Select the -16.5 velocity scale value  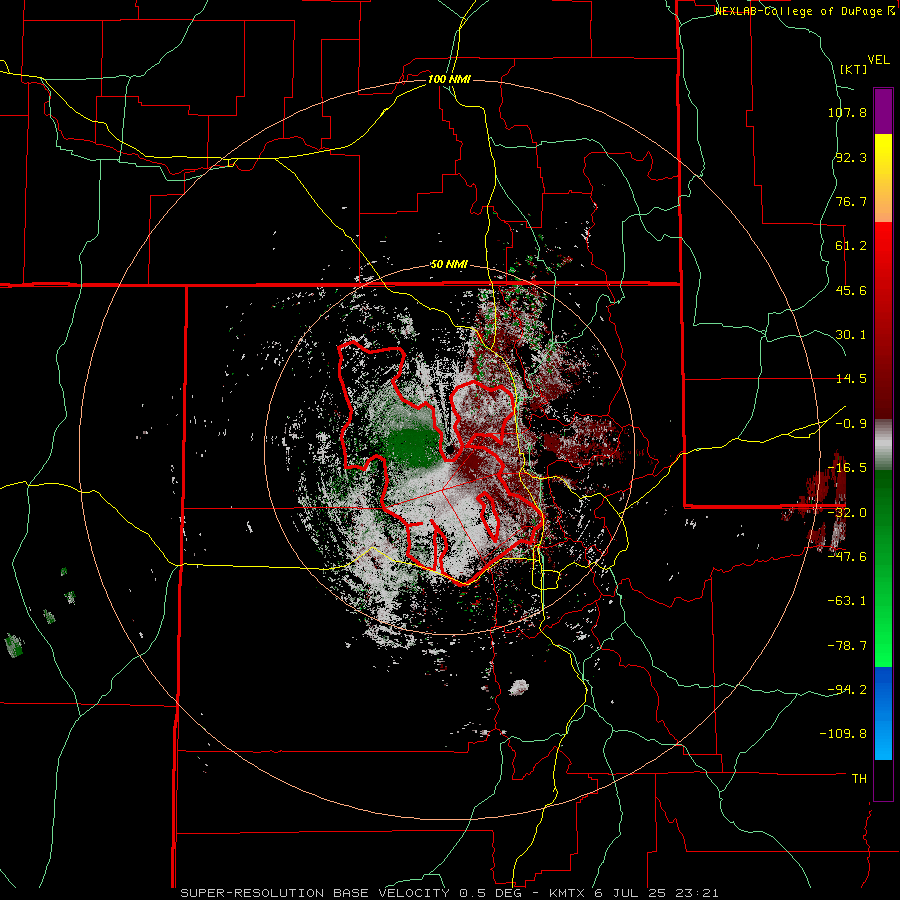(x=847, y=468)
